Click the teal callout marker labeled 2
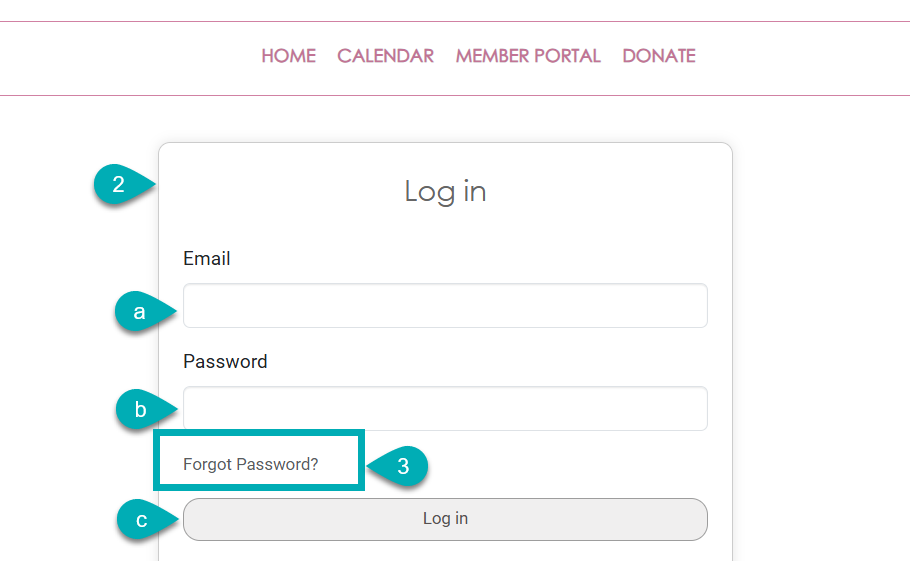This screenshot has height=561, width=910. pos(120,185)
